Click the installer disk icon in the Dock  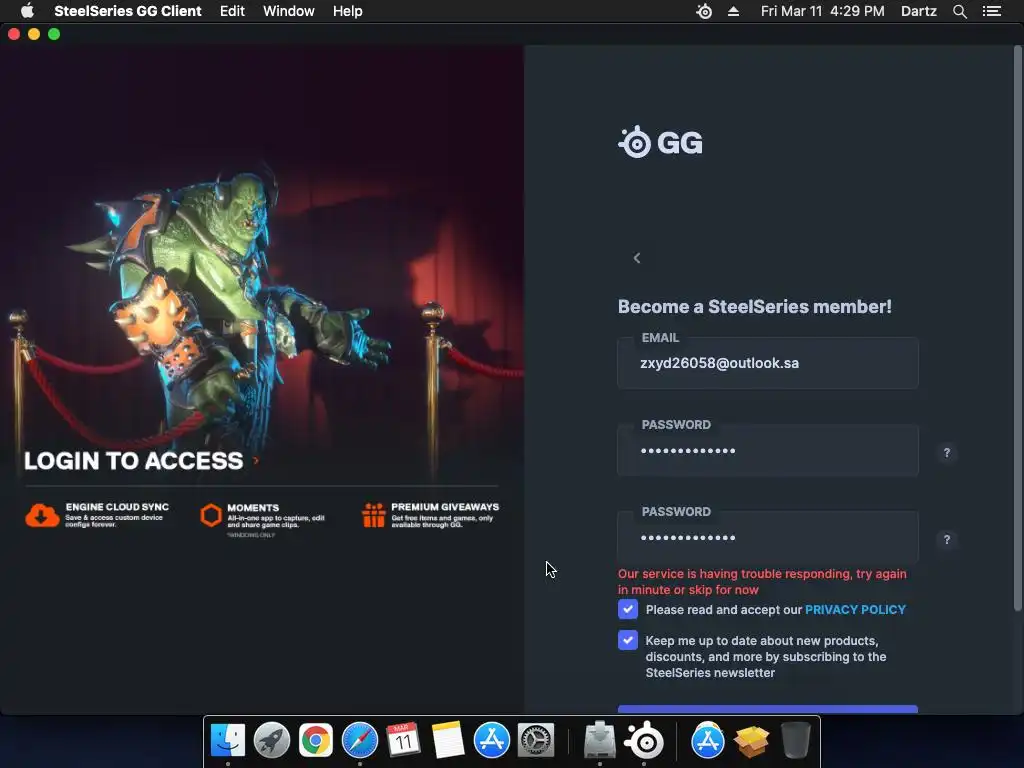click(600, 741)
